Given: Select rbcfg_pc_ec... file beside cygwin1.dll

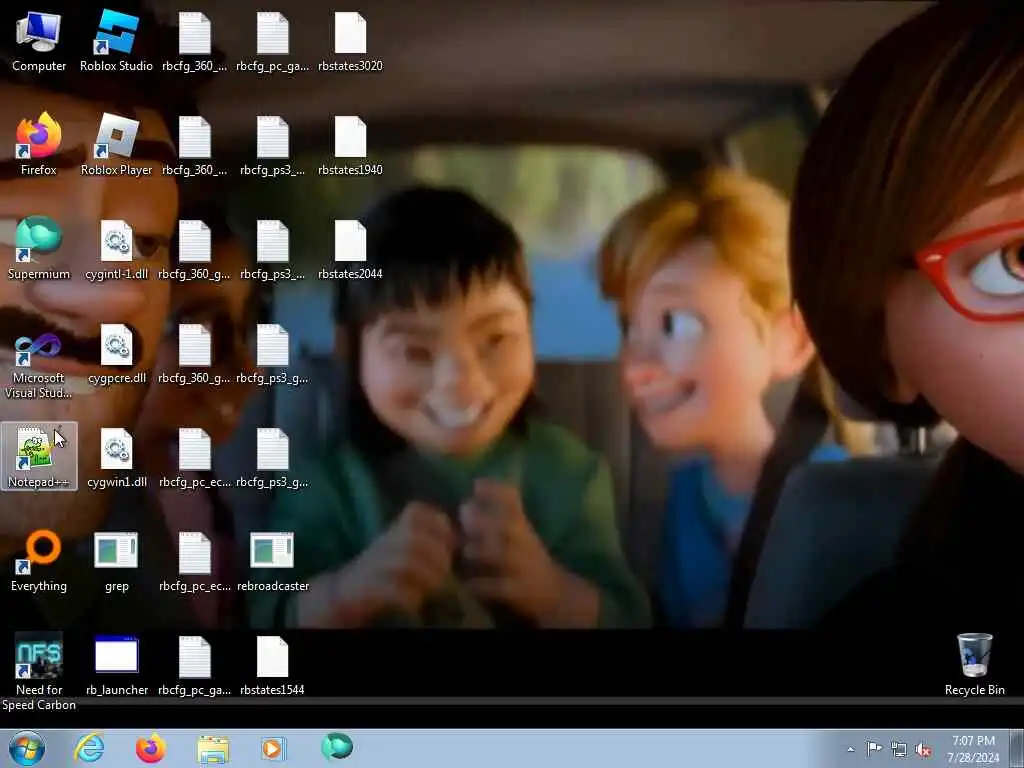Looking at the screenshot, I should tap(195, 458).
